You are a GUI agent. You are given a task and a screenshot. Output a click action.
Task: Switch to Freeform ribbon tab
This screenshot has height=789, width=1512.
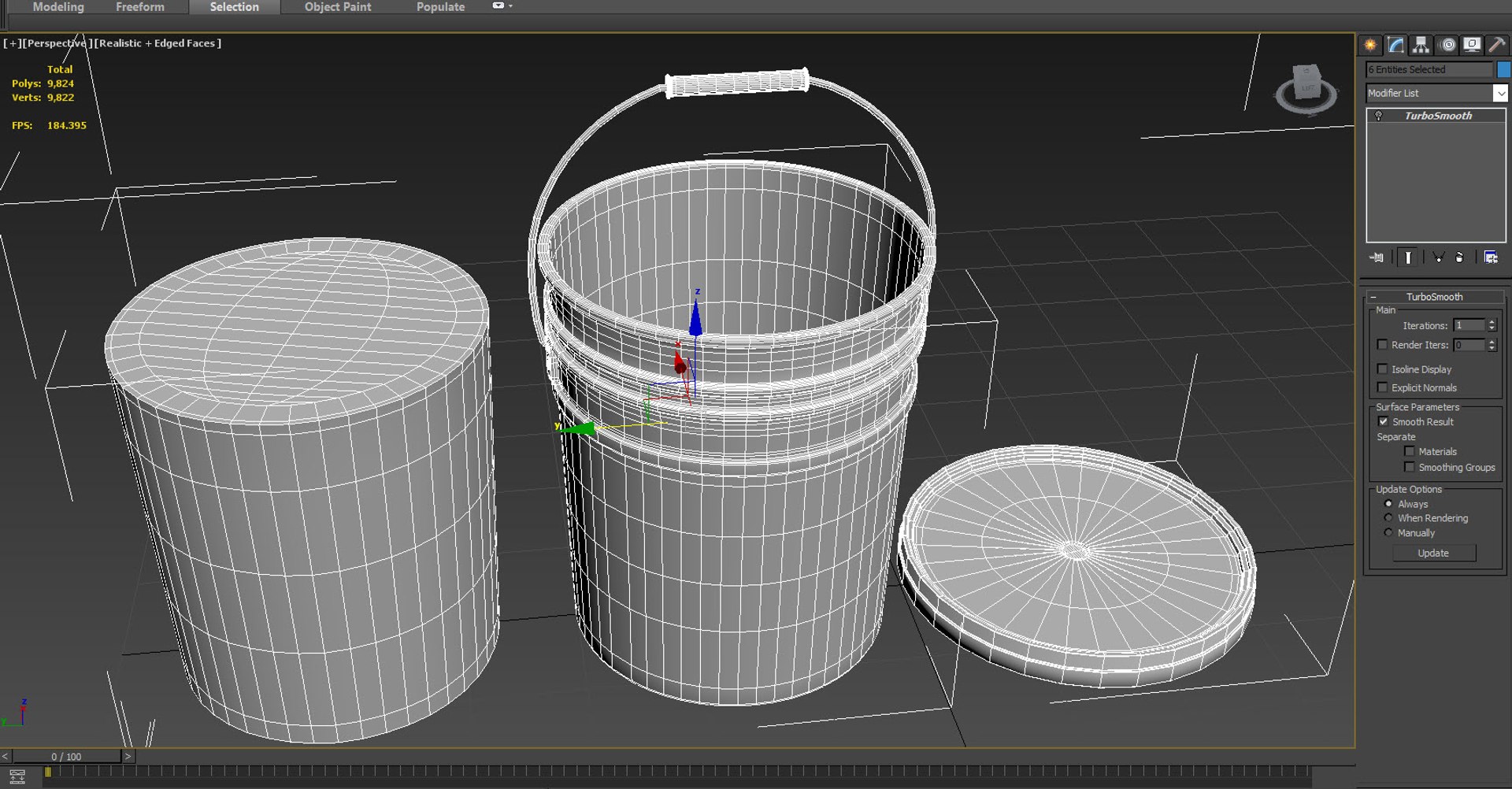pyautogui.click(x=140, y=7)
